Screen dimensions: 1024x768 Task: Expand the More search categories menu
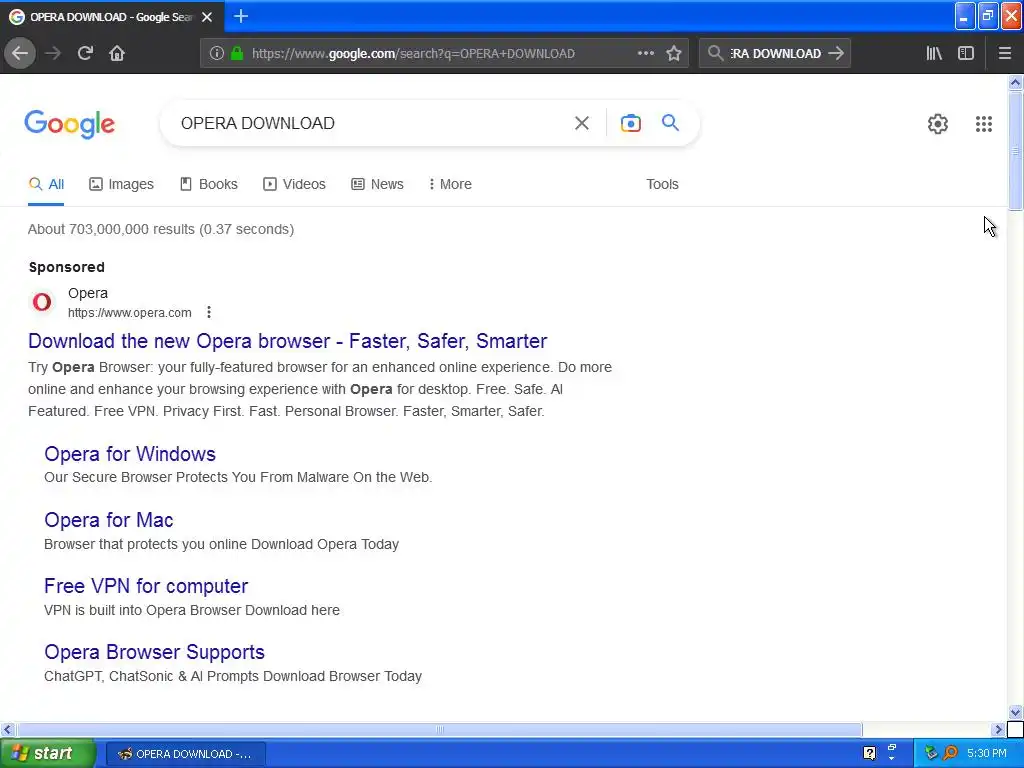tap(450, 184)
